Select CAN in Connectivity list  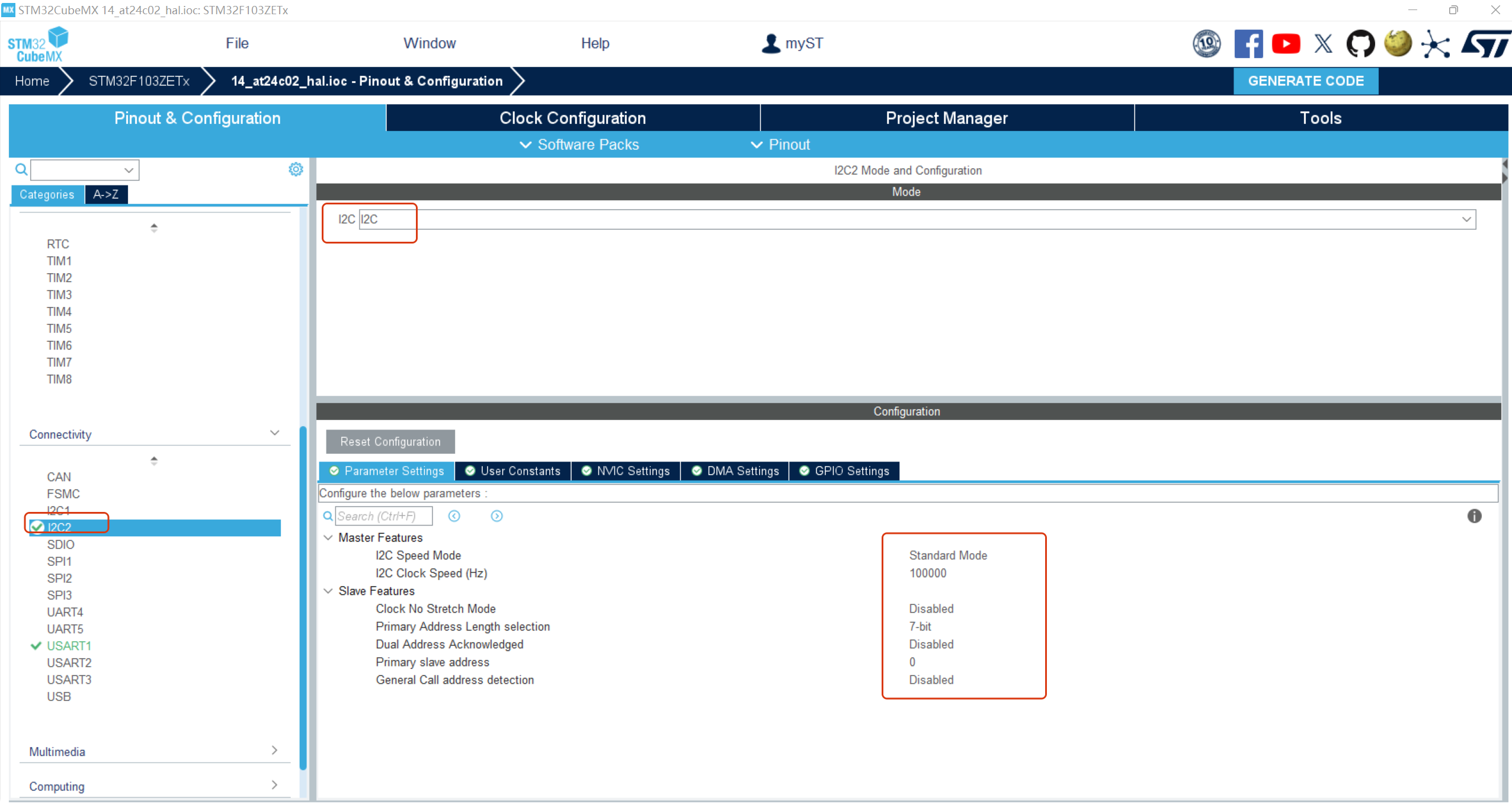point(59,477)
